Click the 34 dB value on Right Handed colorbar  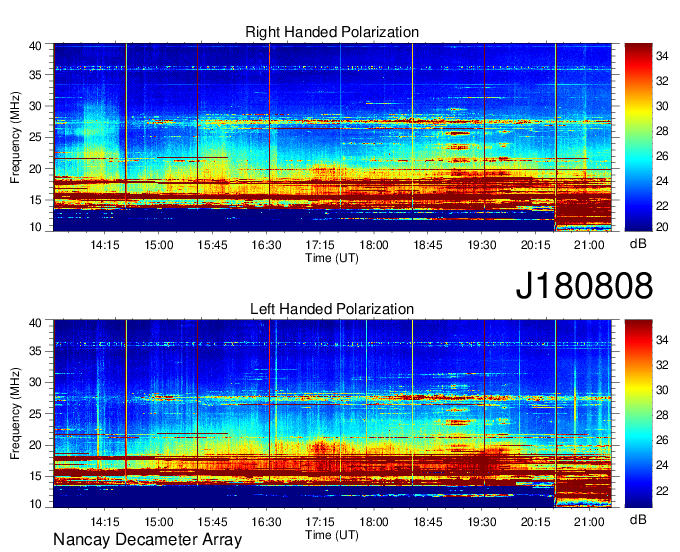[x=662, y=56]
